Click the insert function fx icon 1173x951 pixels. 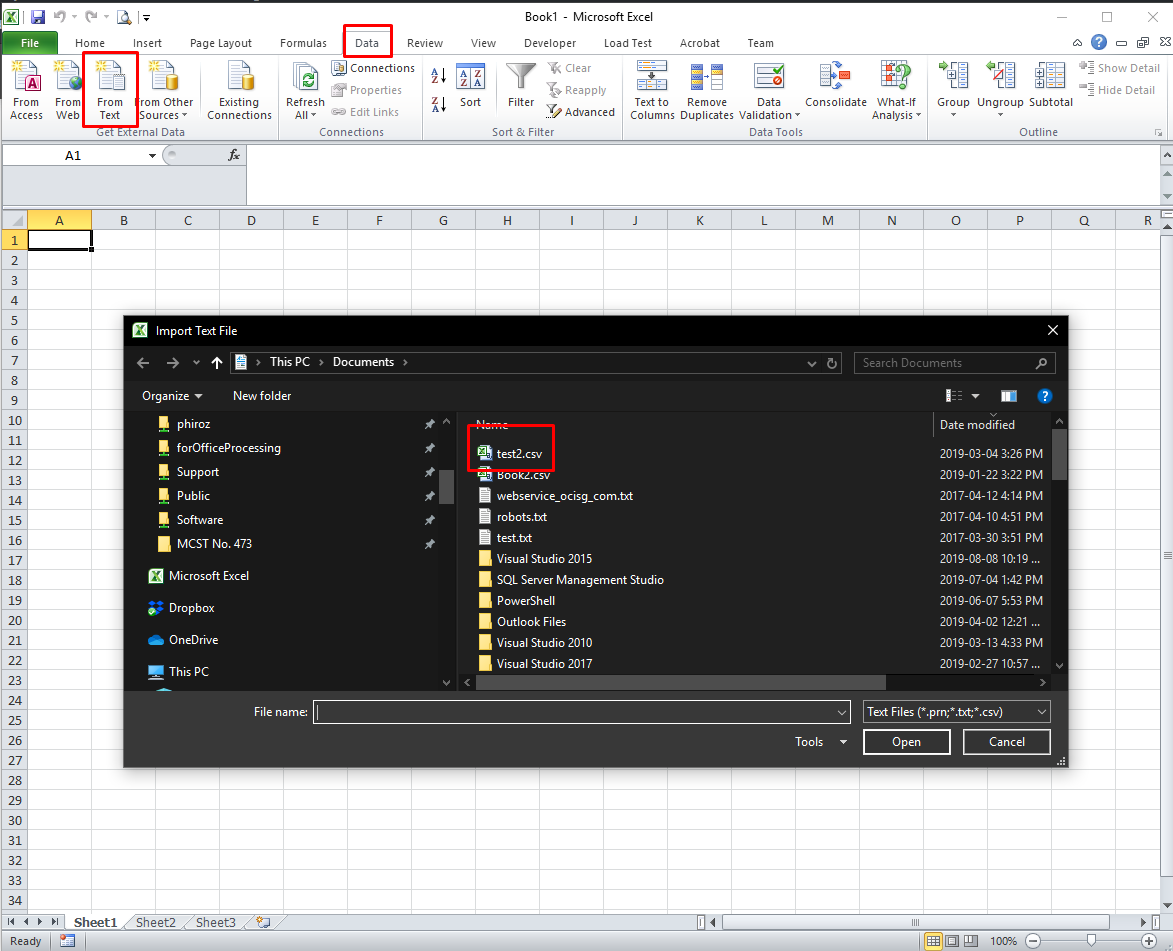(x=234, y=155)
